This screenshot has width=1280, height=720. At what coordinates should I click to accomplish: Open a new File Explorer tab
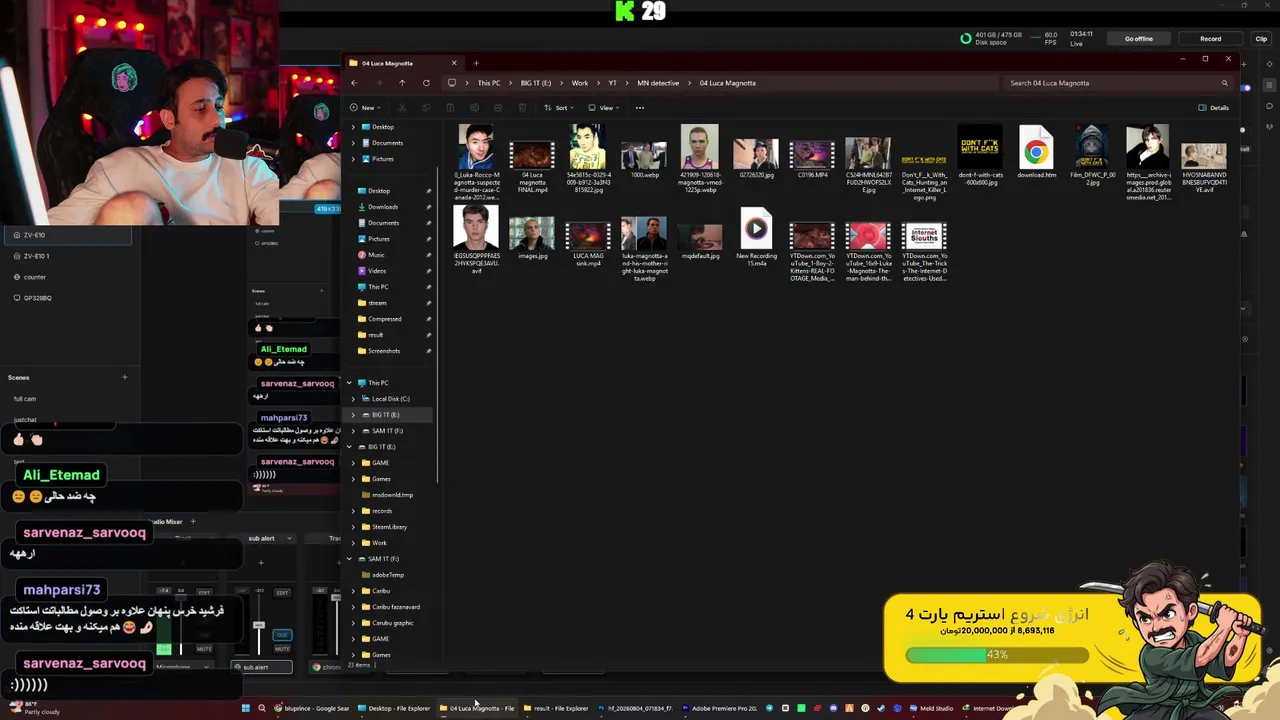[x=476, y=63]
